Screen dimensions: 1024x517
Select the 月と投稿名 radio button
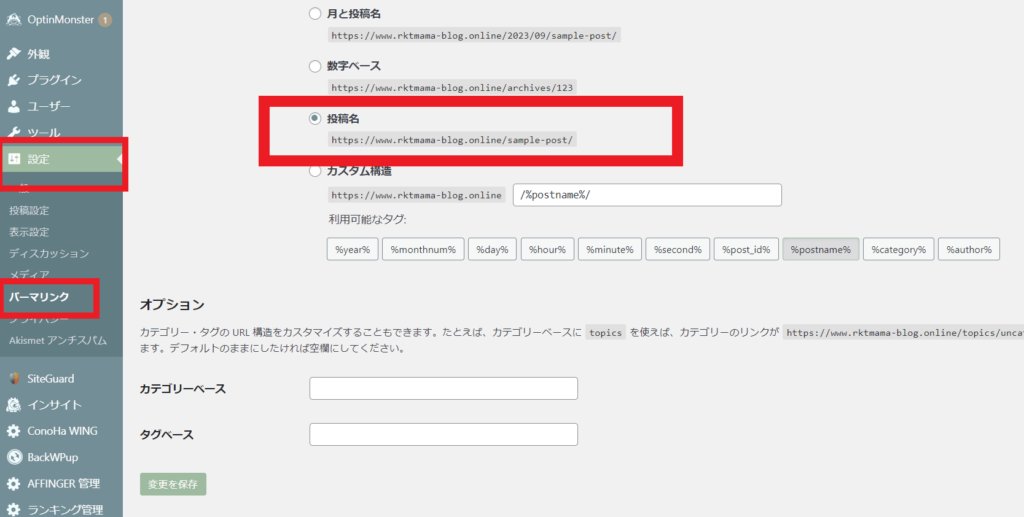315,14
